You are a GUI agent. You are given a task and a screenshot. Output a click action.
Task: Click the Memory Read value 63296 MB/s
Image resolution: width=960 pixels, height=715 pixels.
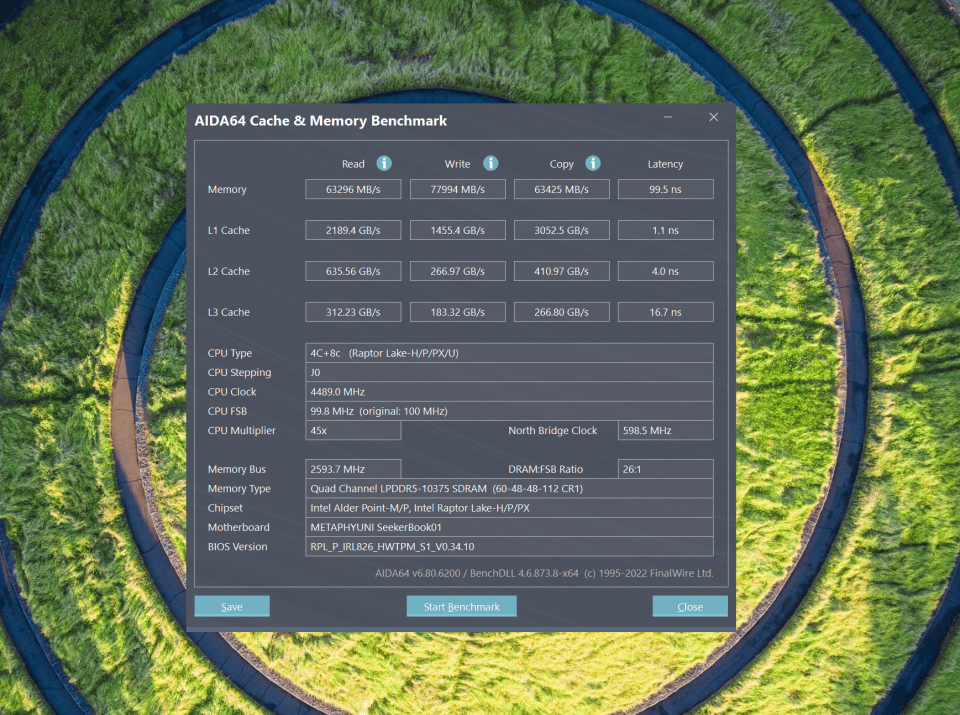click(x=353, y=189)
